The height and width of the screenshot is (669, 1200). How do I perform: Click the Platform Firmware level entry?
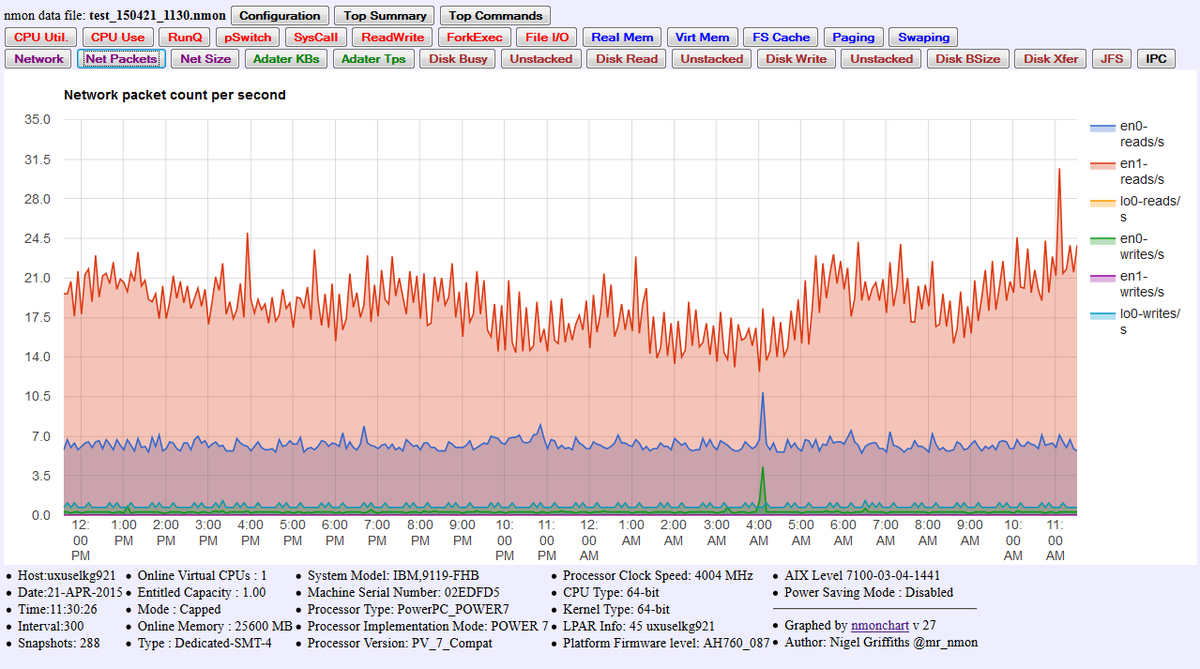coord(666,643)
